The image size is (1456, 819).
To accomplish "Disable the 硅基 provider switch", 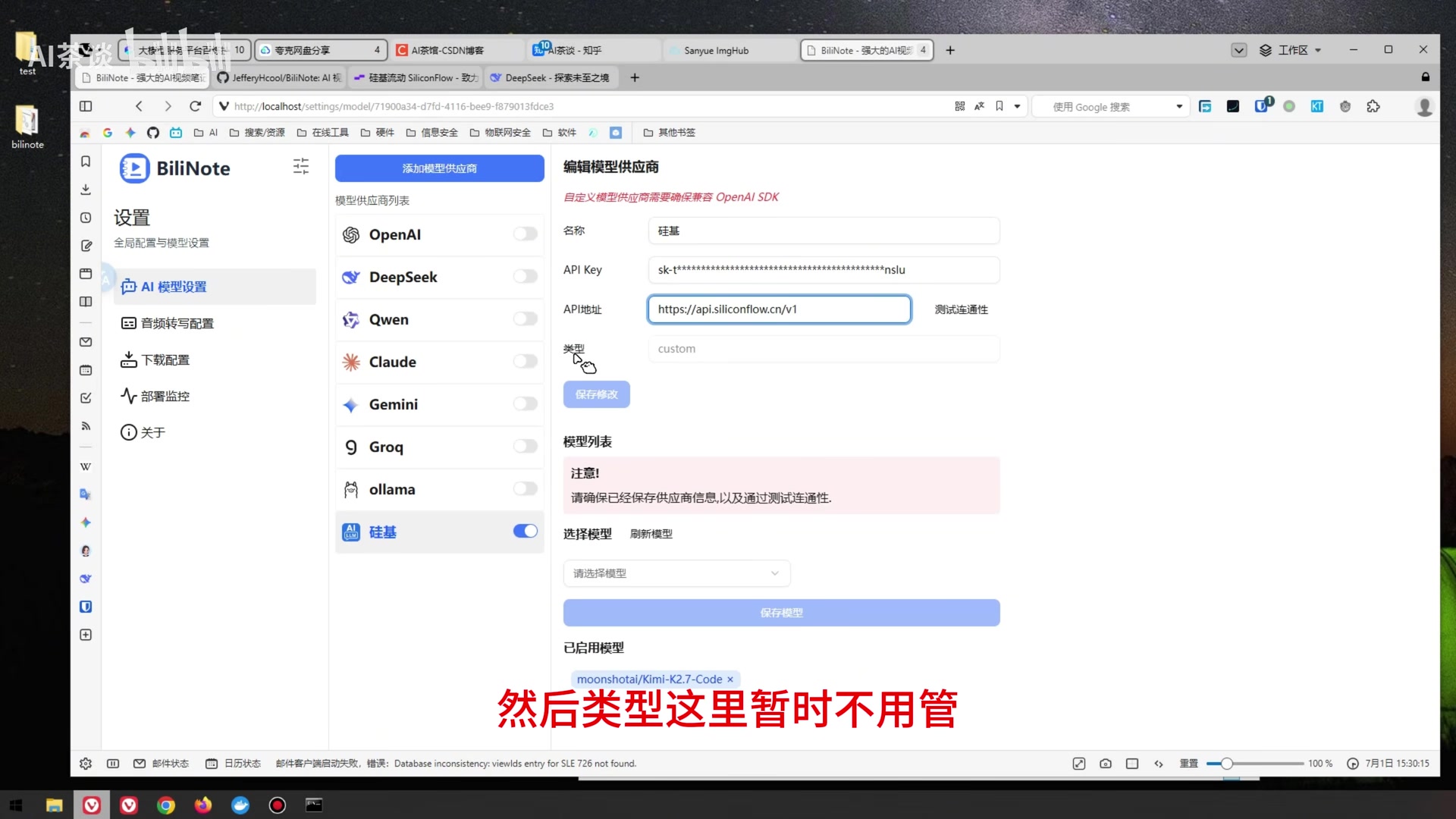I will pyautogui.click(x=526, y=532).
